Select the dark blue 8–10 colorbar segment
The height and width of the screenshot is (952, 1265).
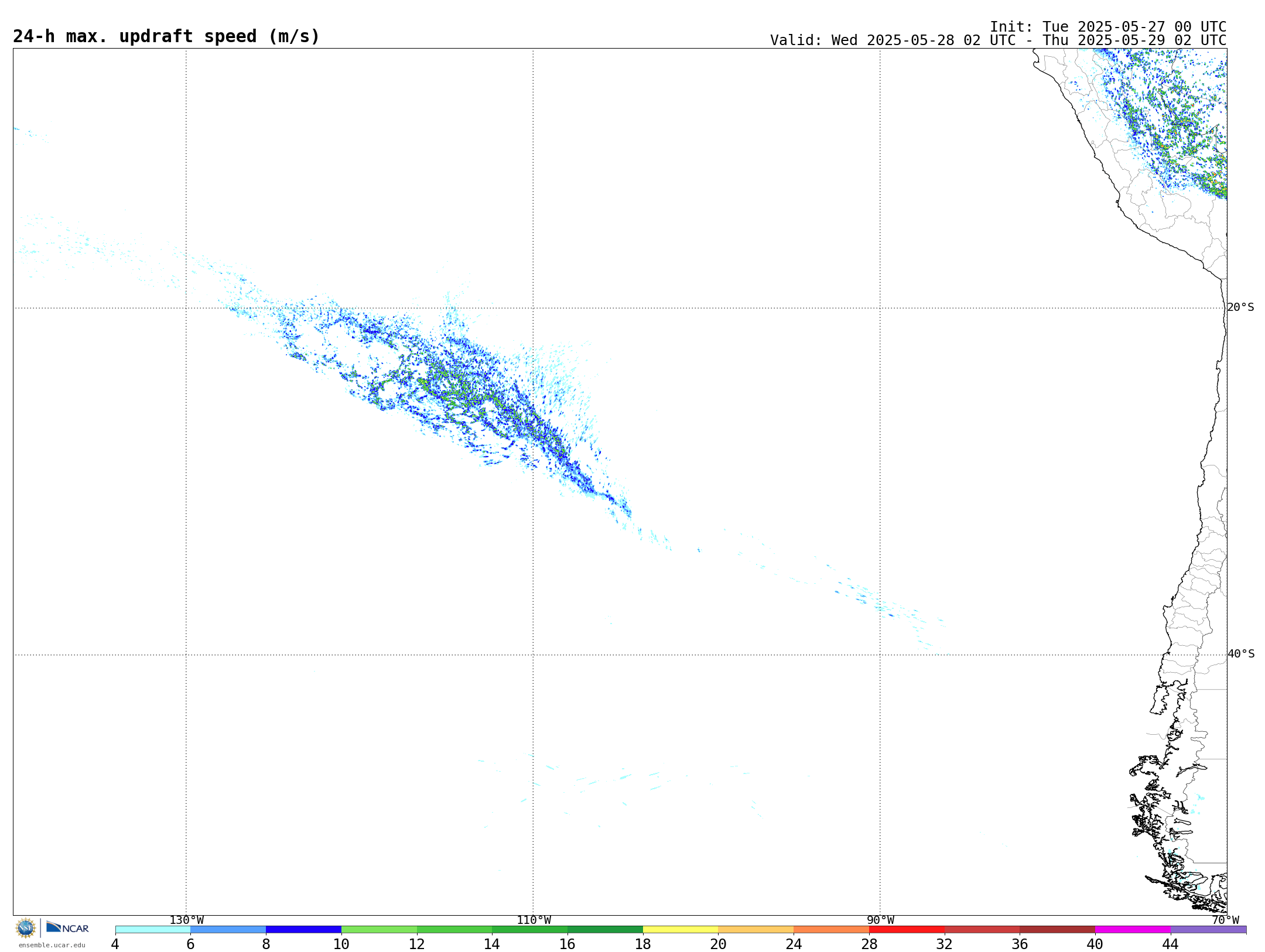(303, 930)
